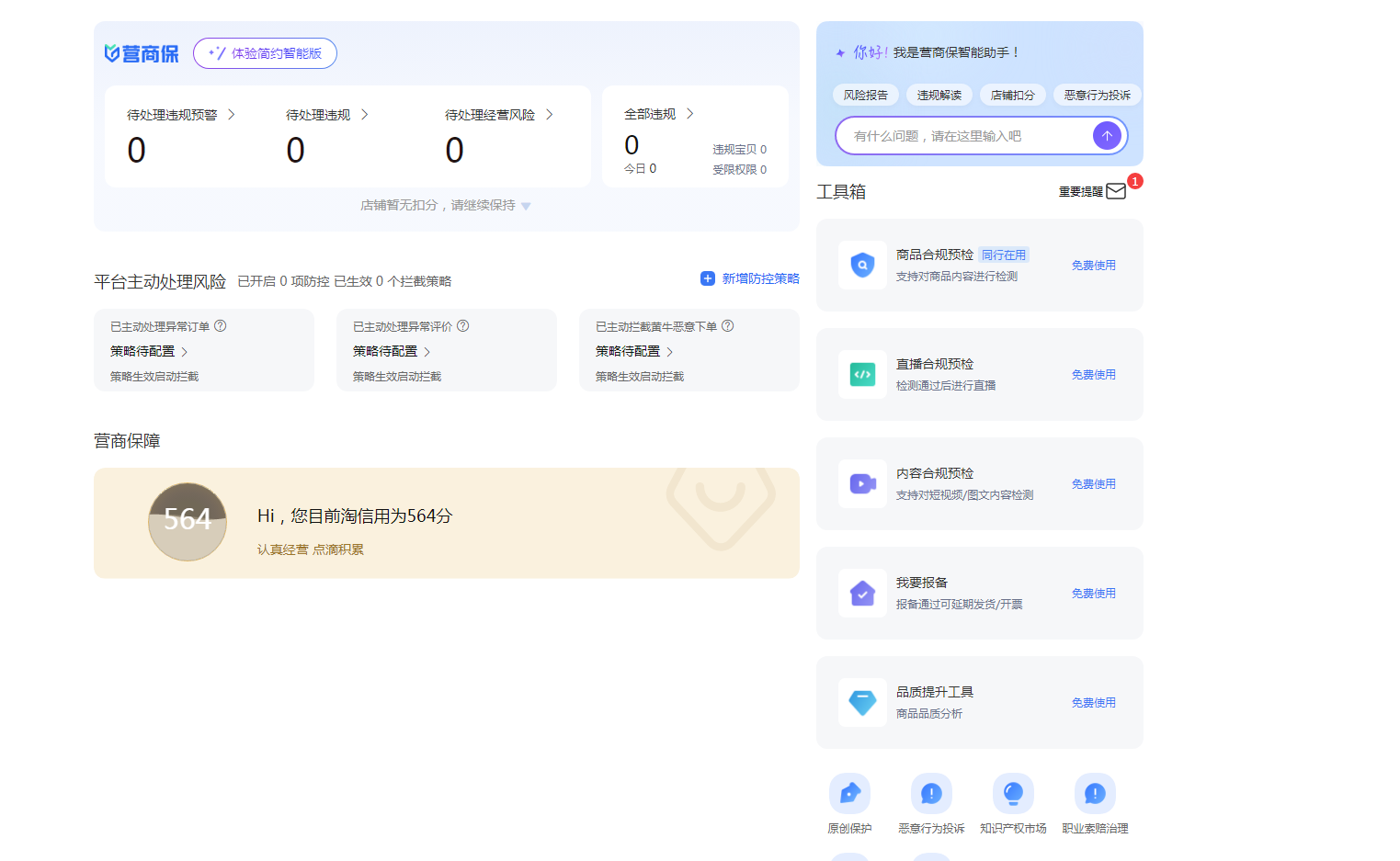Screen dimensions: 1400x861
Task: Click 新增防控策略 link
Action: [x=760, y=278]
